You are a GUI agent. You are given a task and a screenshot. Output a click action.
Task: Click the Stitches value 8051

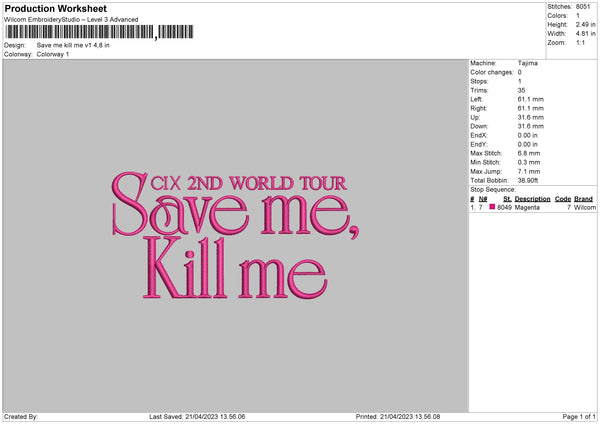(583, 7)
